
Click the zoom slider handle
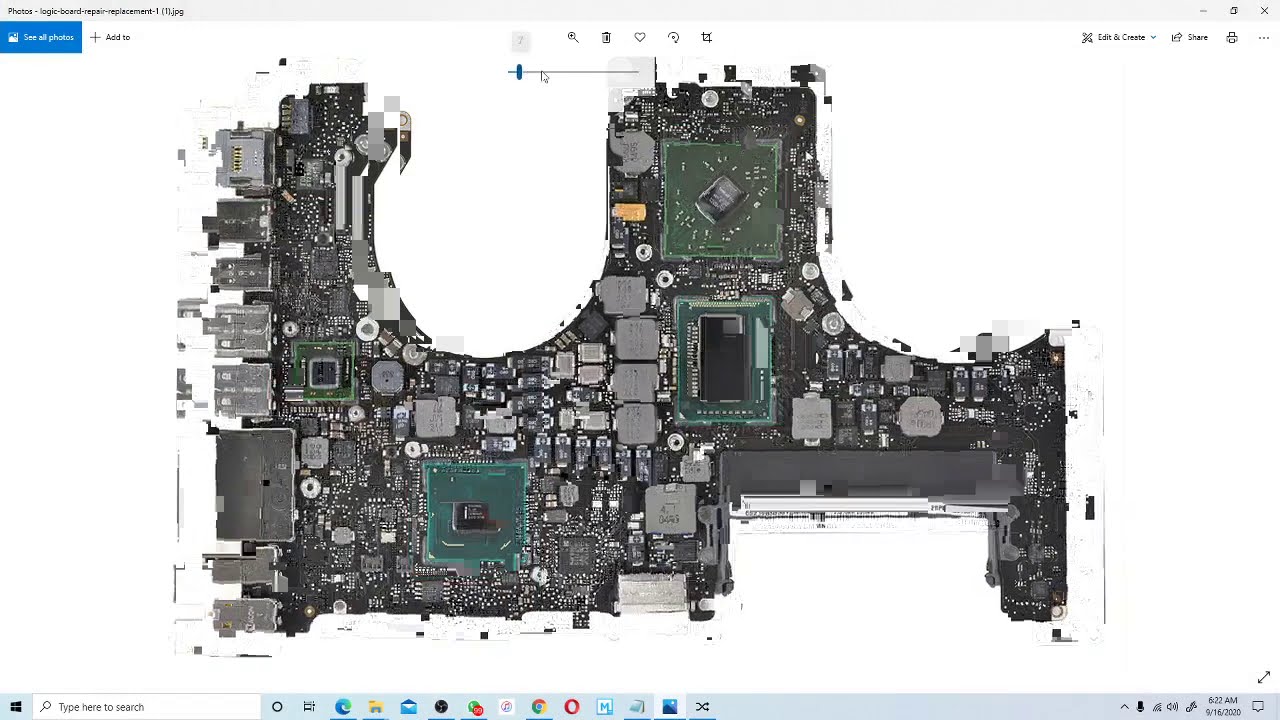tap(519, 72)
